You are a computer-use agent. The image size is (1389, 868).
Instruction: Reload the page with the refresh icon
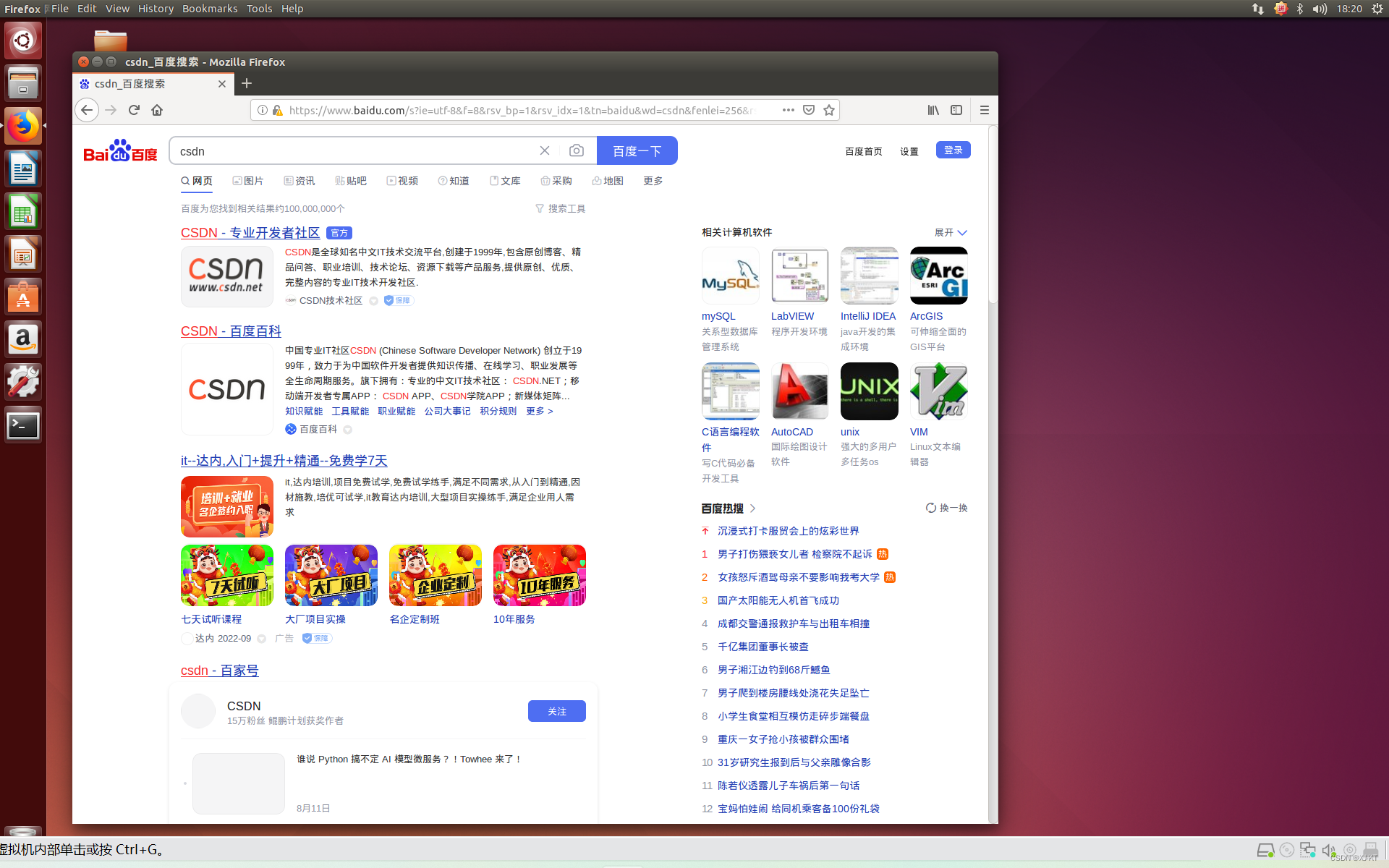click(x=134, y=110)
